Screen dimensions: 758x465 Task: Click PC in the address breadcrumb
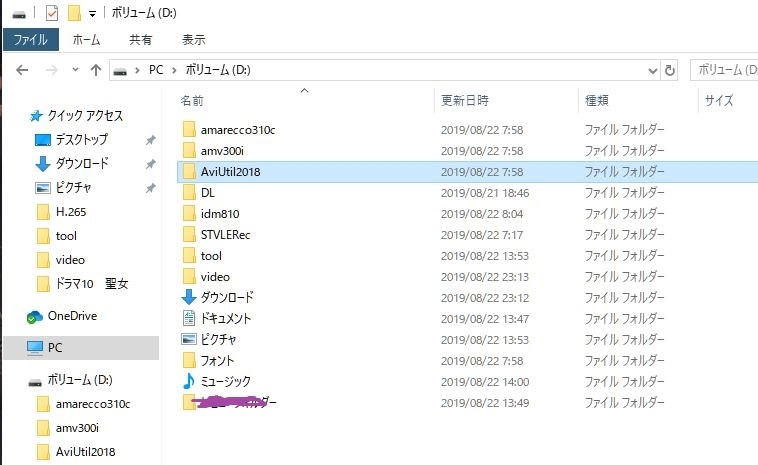(156, 70)
